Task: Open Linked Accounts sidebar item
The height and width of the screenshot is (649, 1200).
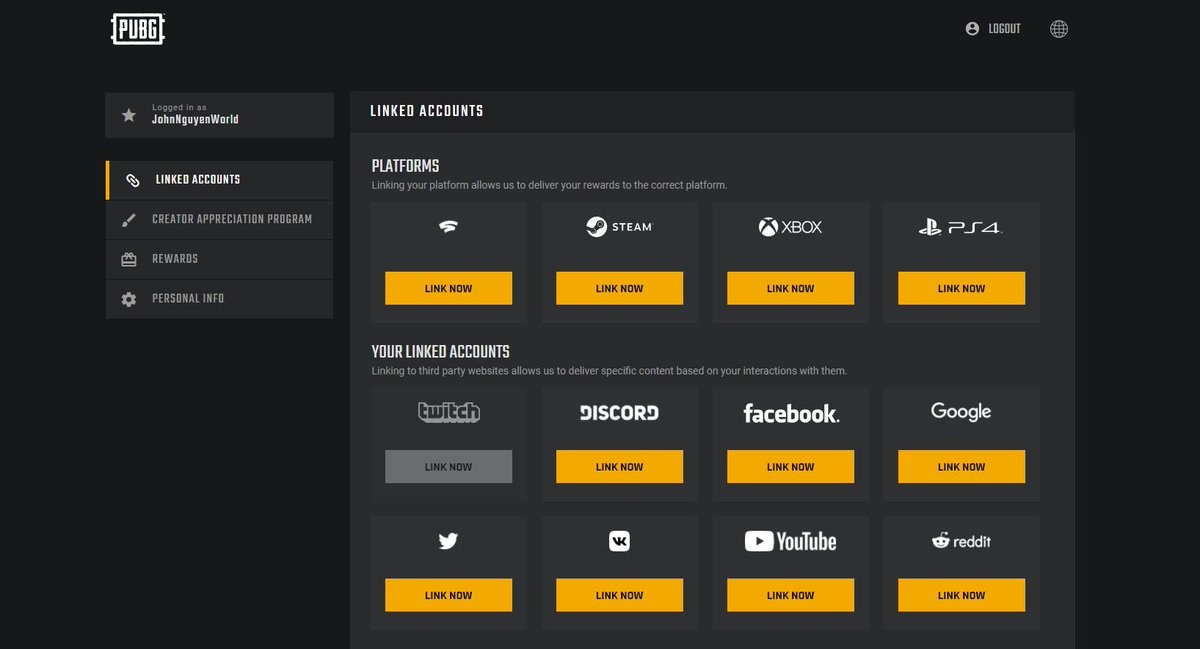Action: (219, 180)
